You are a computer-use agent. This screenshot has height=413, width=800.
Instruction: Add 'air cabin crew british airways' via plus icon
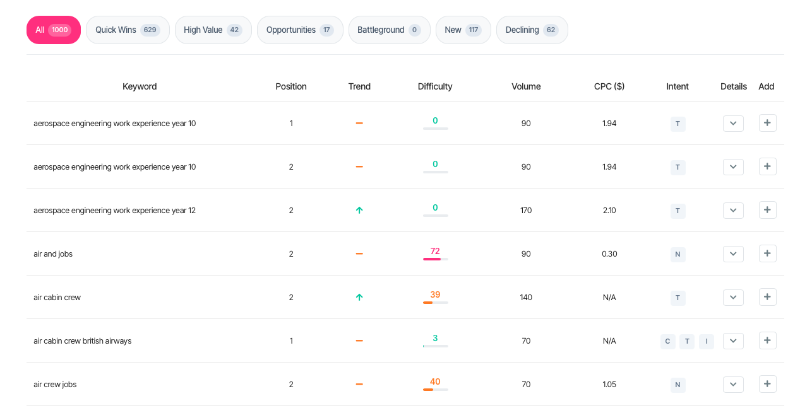pyautogui.click(x=767, y=341)
